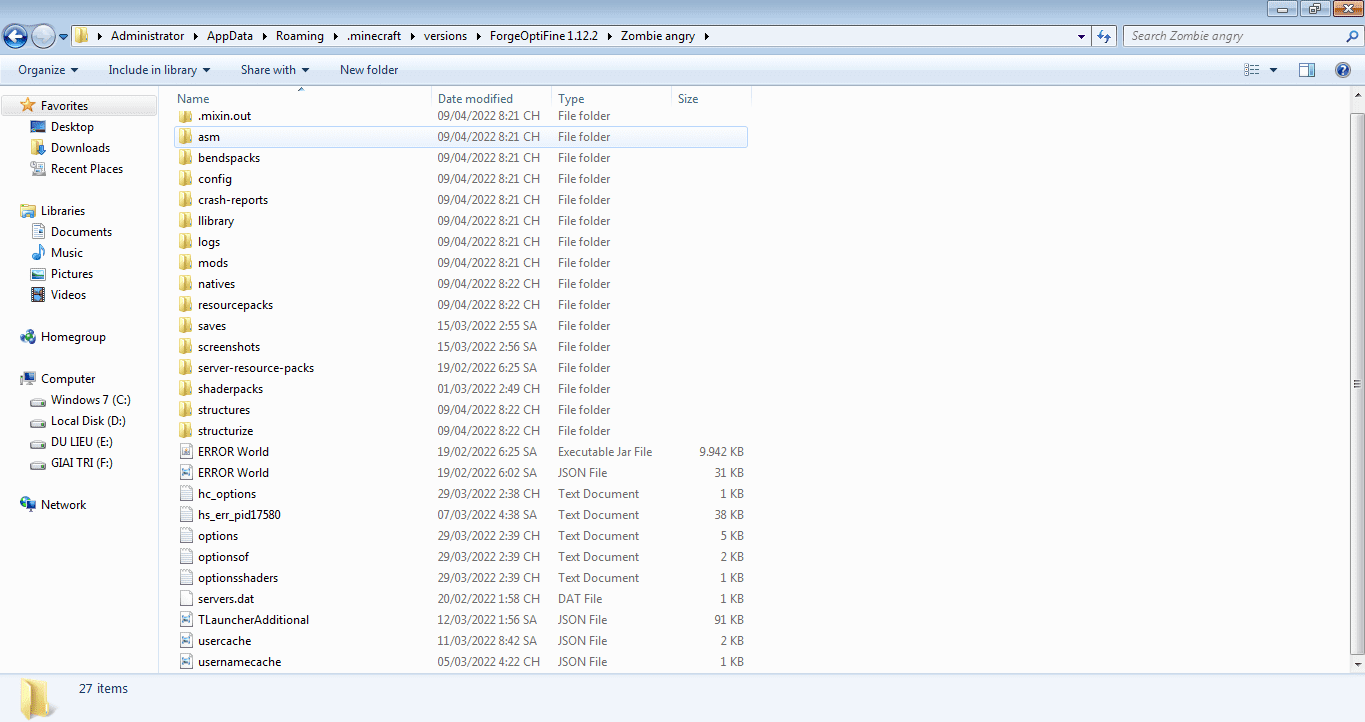Click the Pictures library icon
Image resolution: width=1365 pixels, height=722 pixels.
38,274
